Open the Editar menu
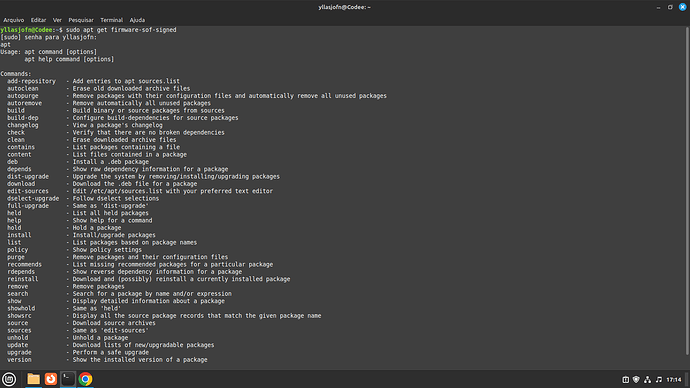Screen dimensions: 690x388 pos(38,20)
